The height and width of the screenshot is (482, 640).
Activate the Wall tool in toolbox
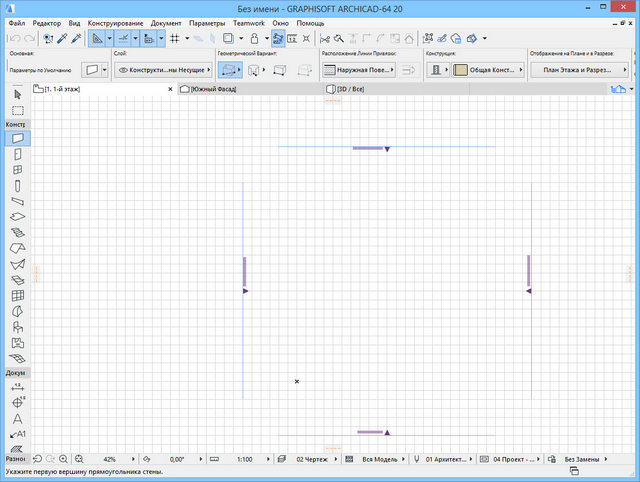17,138
